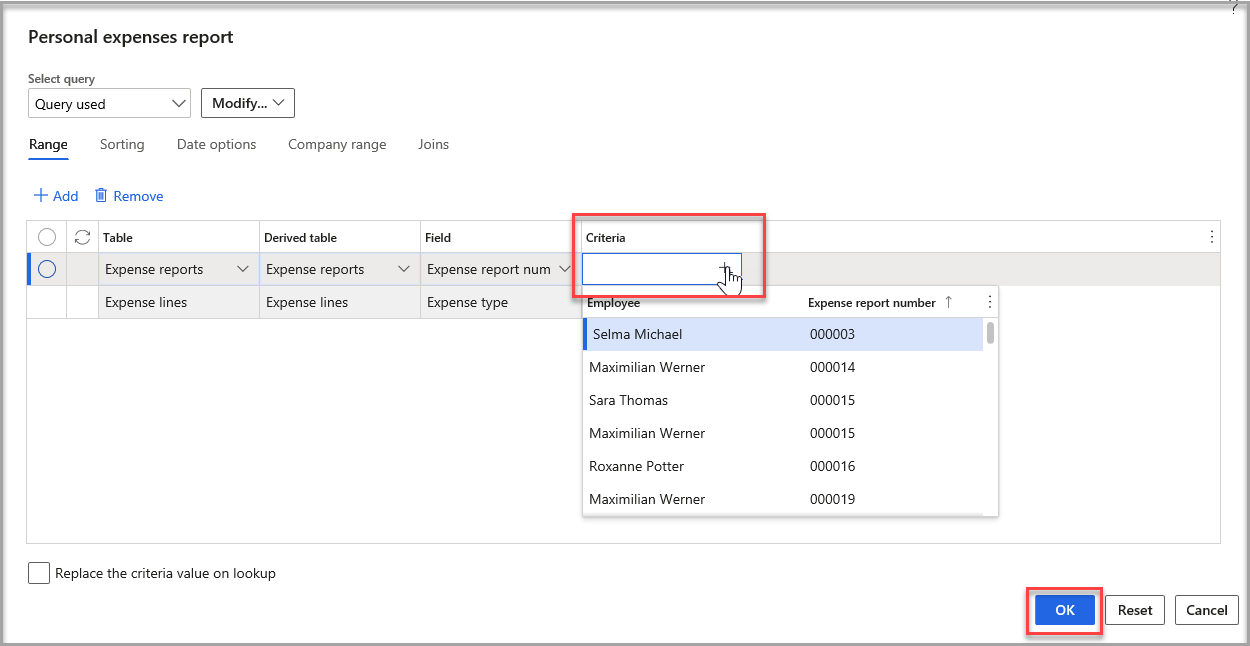
Task: Expand the Modify... dropdown button
Action: (x=248, y=103)
